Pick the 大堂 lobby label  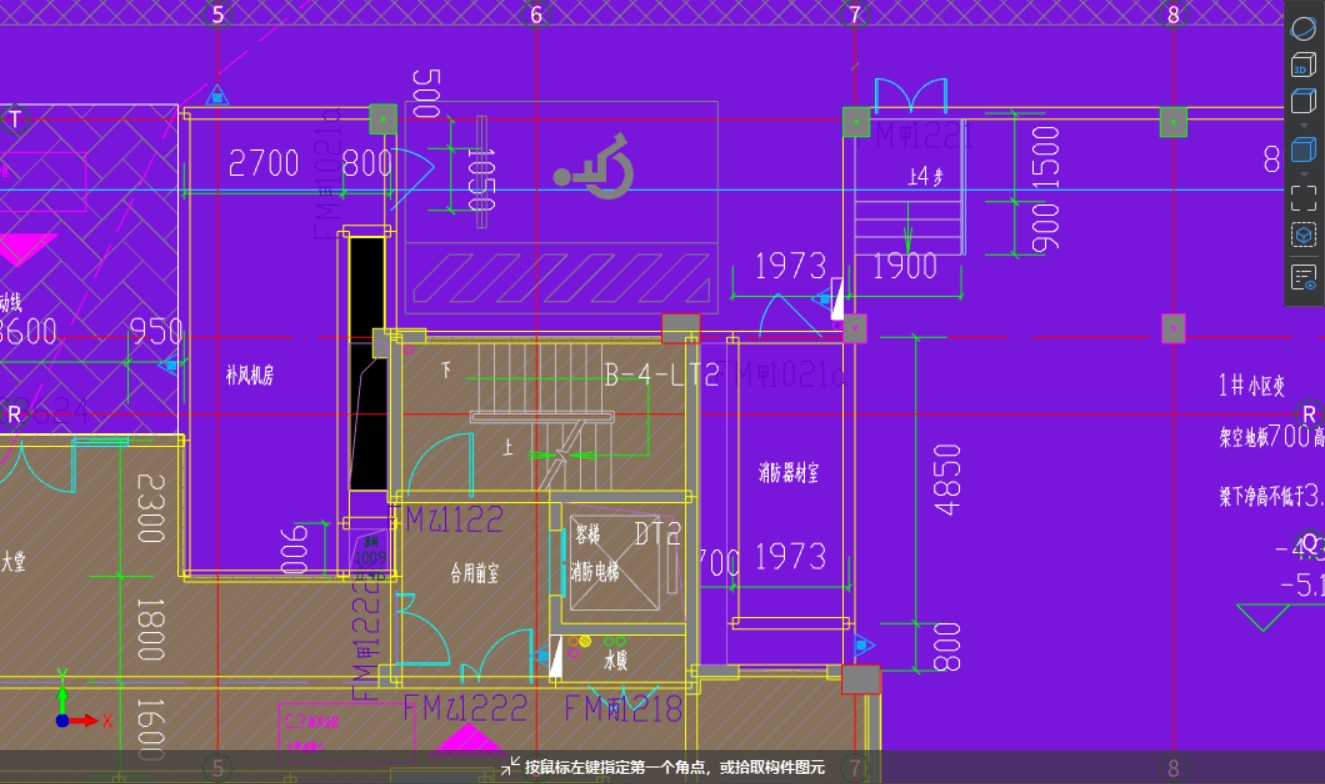coord(13,561)
